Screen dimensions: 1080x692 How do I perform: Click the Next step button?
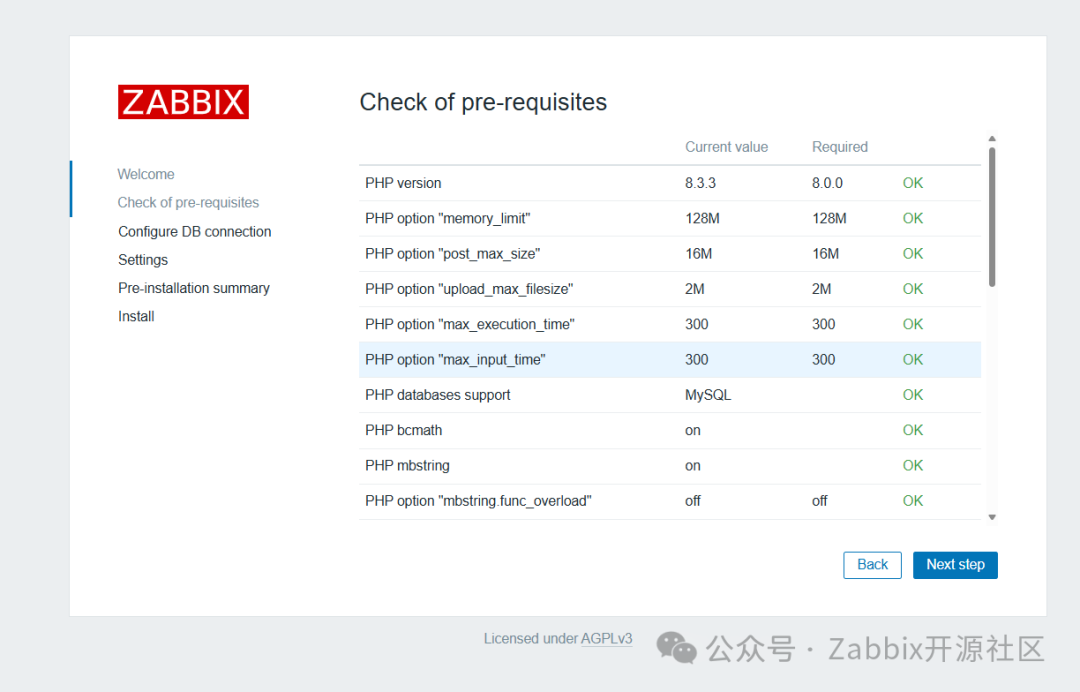pos(955,565)
